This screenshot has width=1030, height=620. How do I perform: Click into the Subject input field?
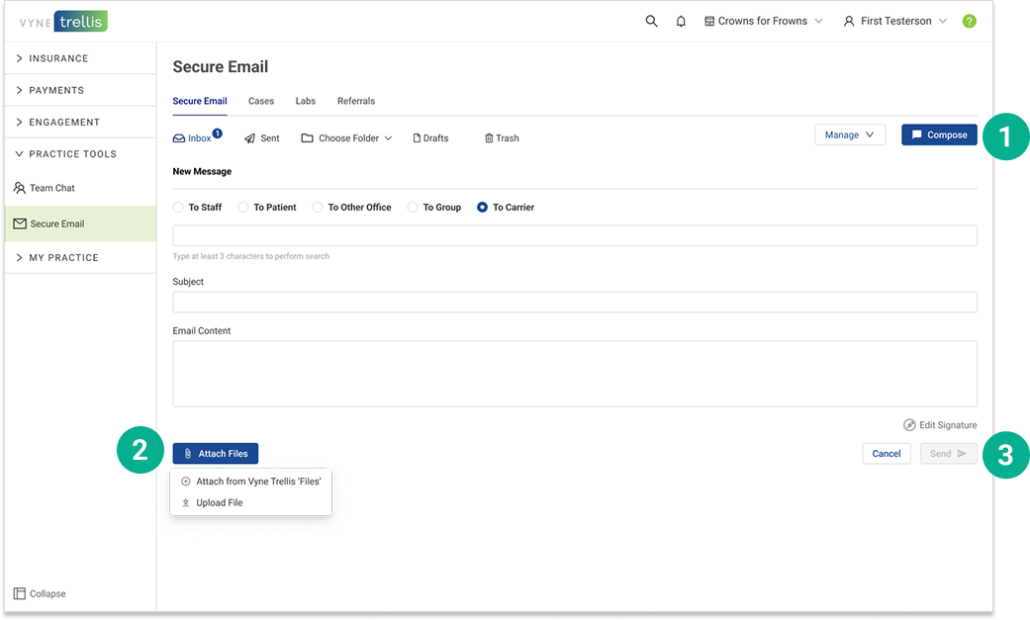[x=574, y=302]
